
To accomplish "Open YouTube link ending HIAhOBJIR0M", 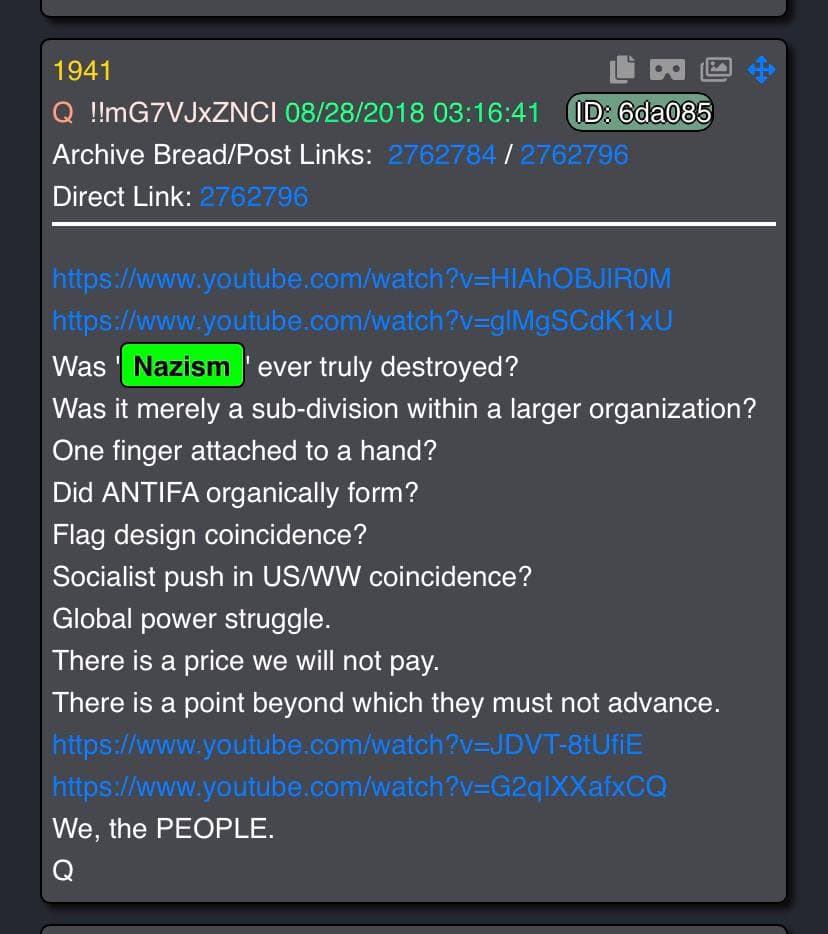I will (362, 279).
